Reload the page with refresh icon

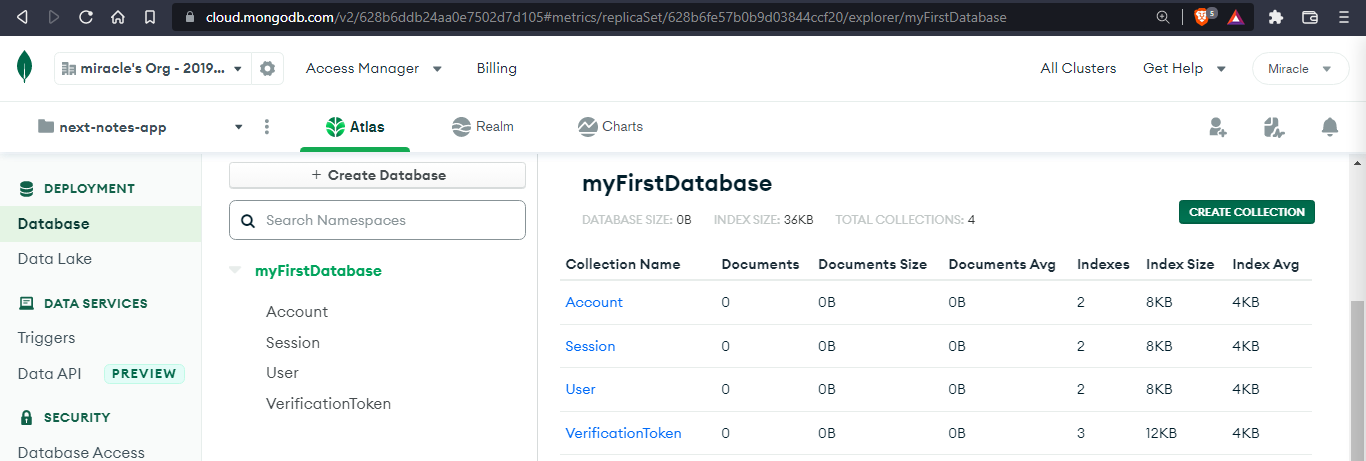[86, 17]
